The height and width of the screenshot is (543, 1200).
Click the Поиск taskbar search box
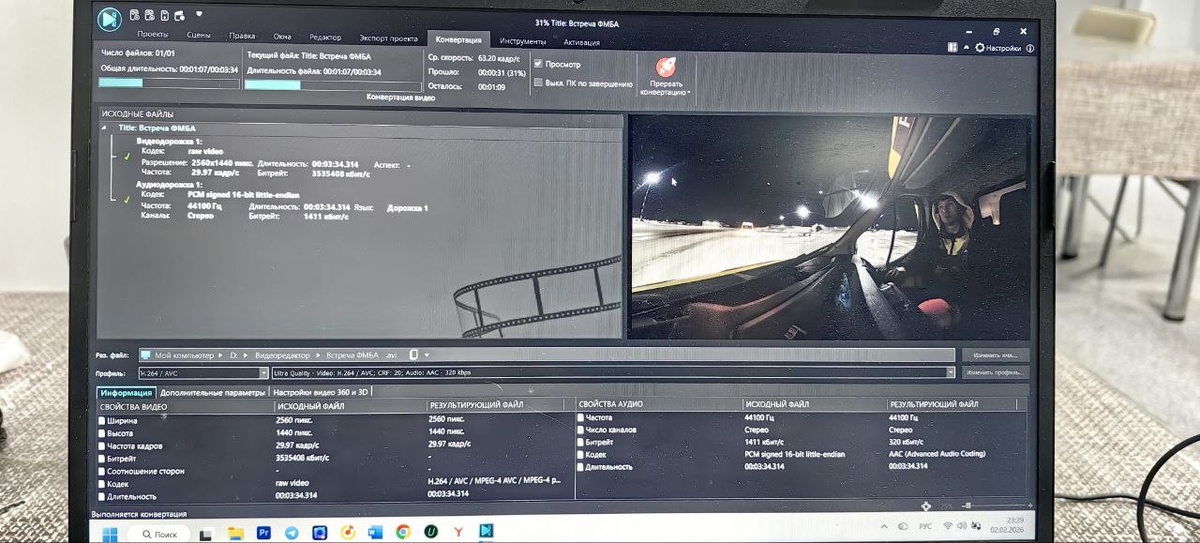[x=158, y=532]
